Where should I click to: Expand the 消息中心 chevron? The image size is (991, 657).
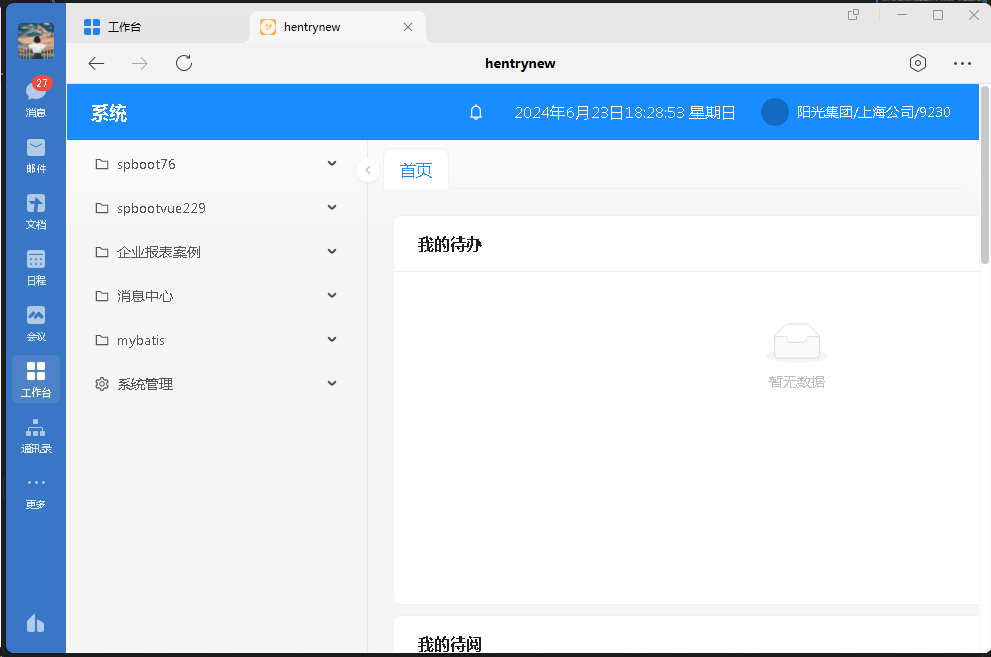[x=332, y=296]
